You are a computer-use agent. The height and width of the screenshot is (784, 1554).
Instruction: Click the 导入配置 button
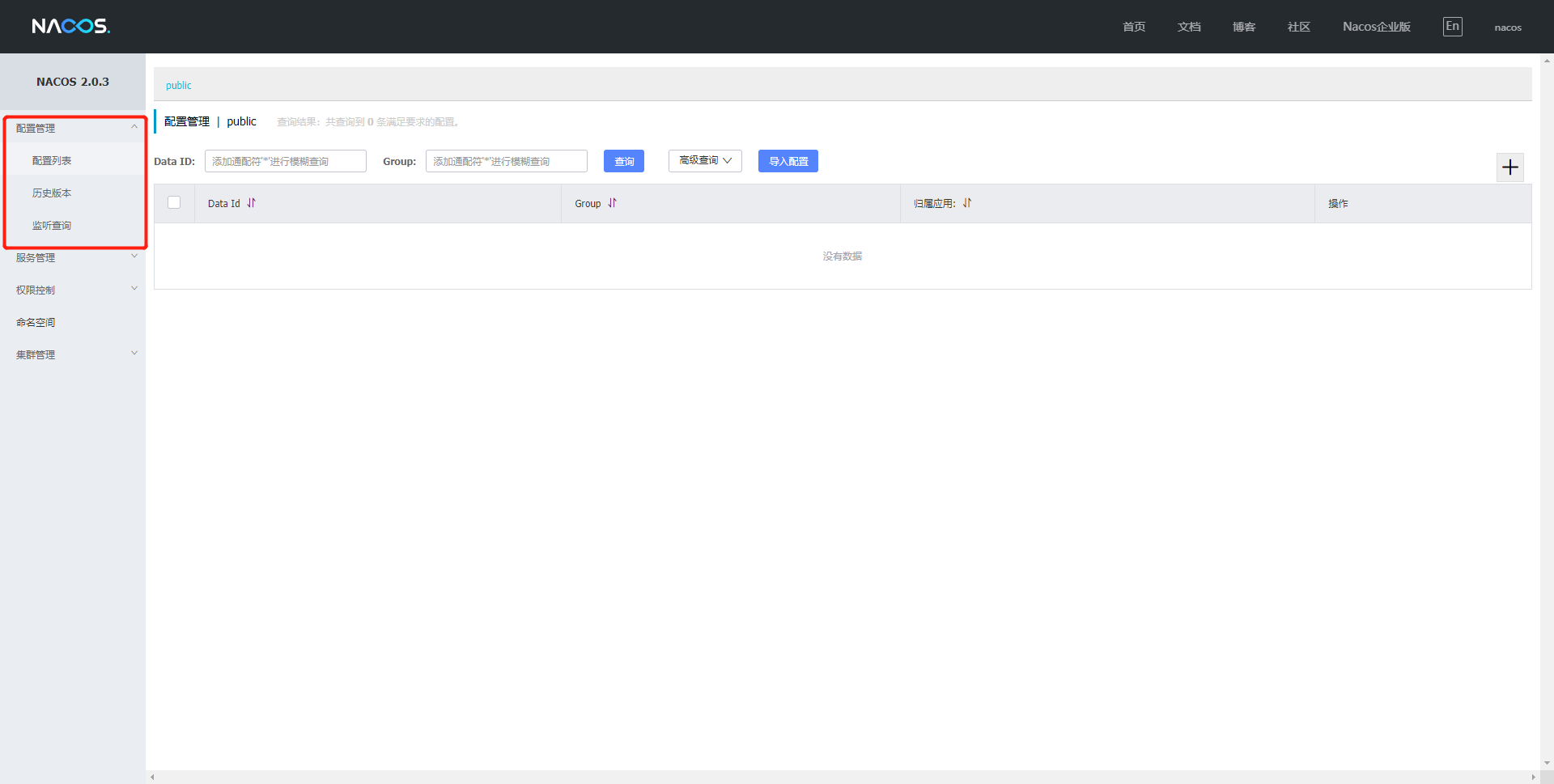point(788,161)
